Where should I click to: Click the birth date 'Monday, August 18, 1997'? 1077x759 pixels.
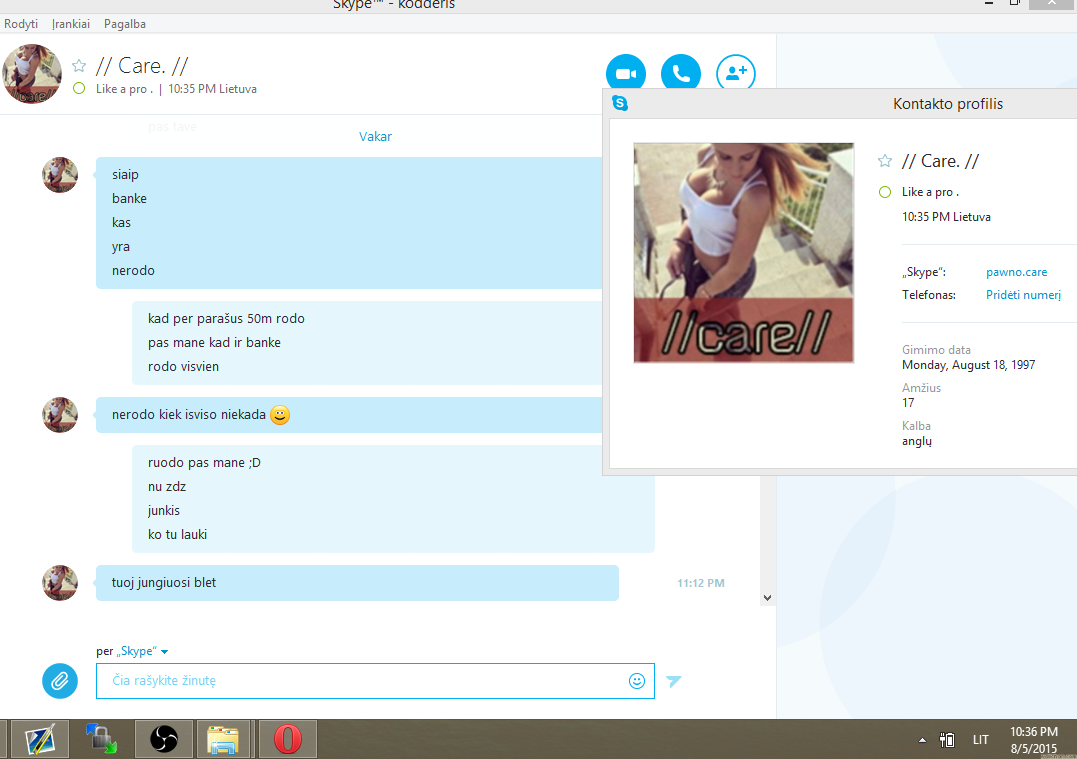[968, 365]
